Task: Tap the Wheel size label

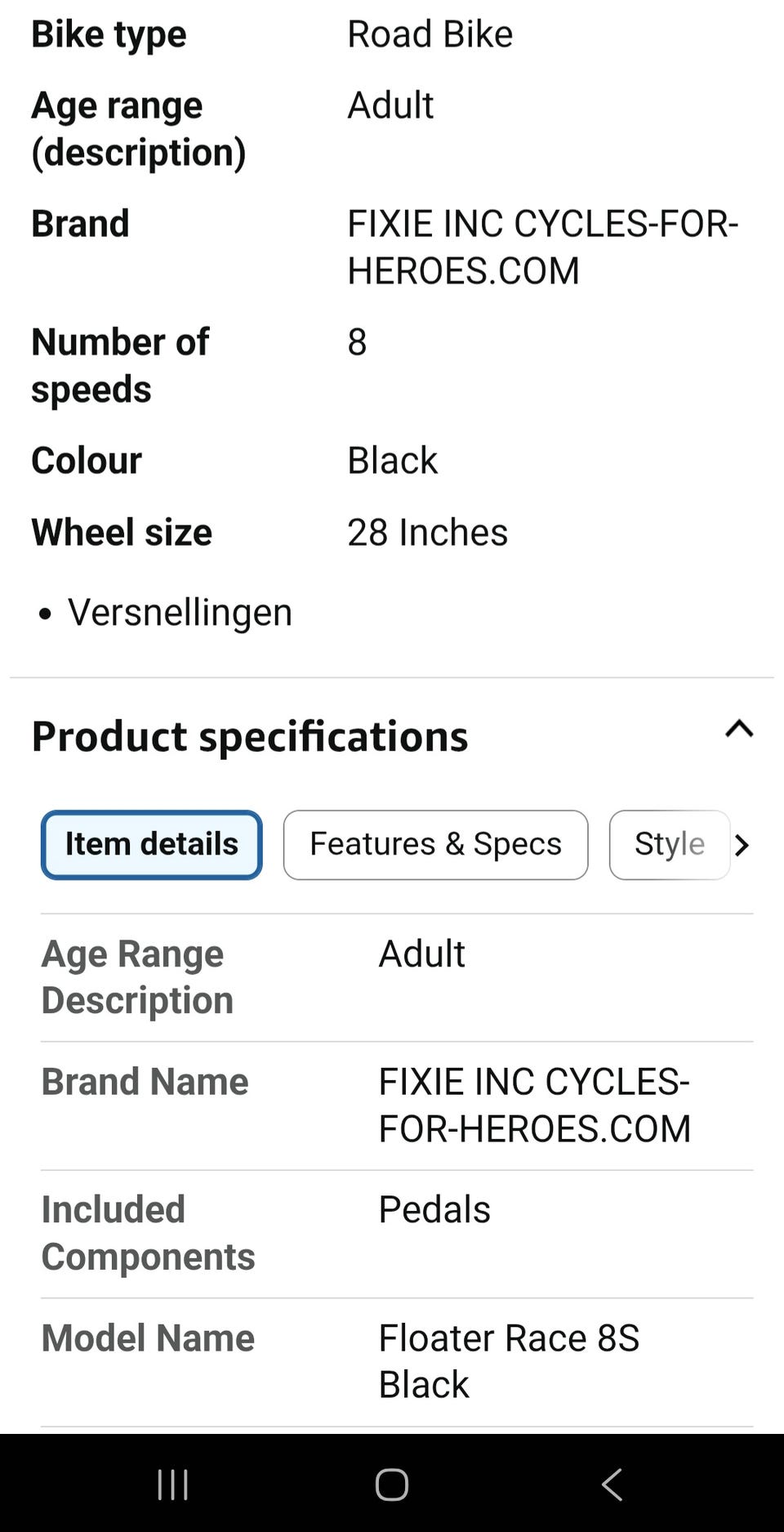Action: coord(122,533)
